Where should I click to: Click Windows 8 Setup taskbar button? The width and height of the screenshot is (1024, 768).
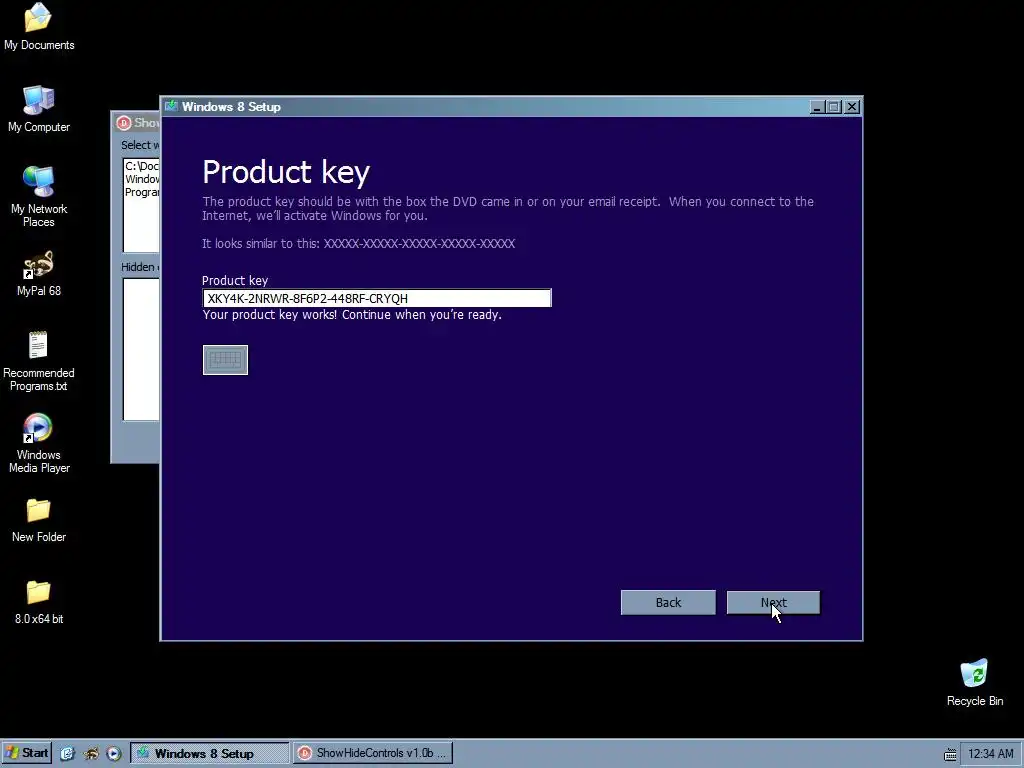tap(210, 753)
